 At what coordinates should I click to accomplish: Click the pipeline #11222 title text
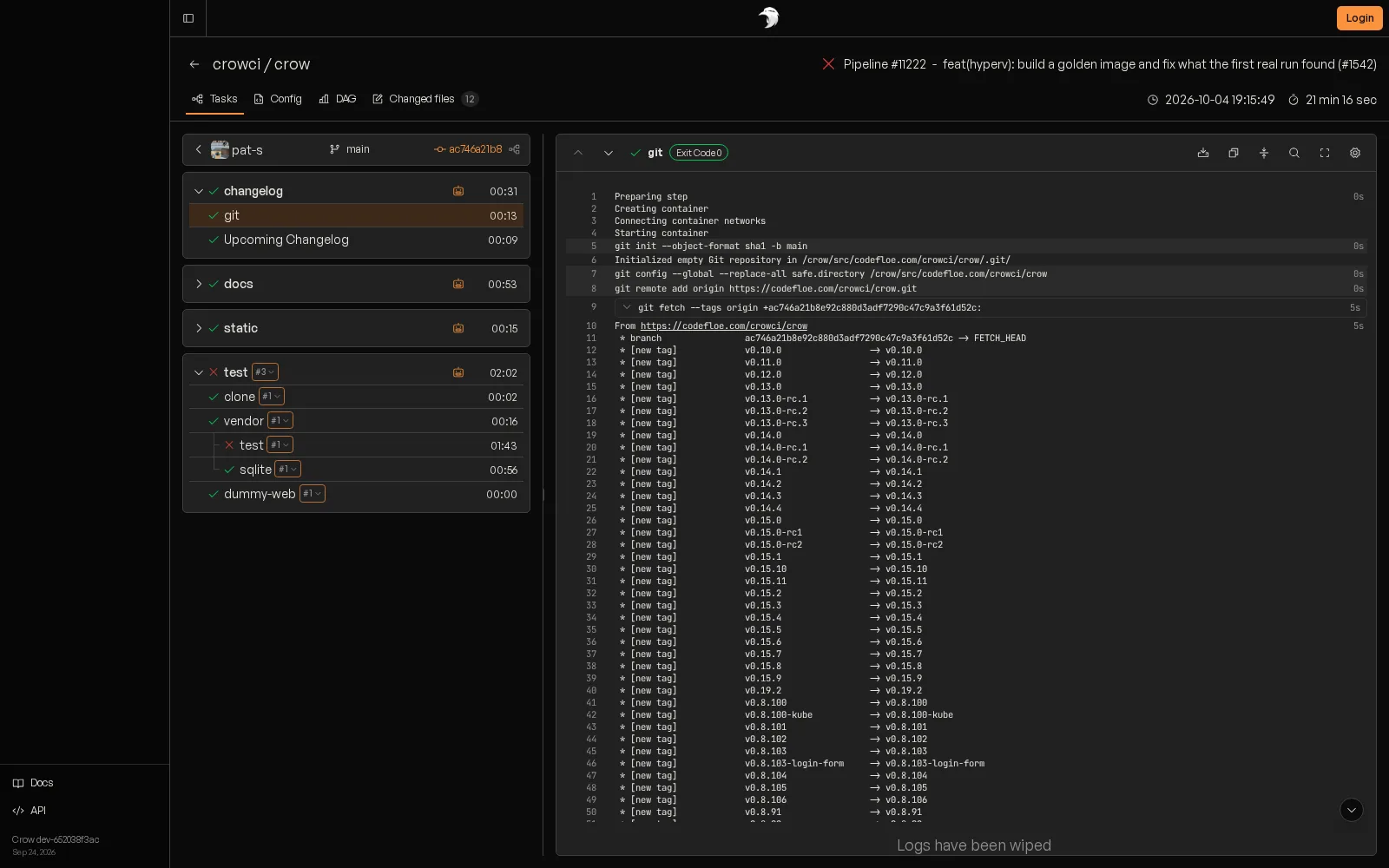(1109, 64)
